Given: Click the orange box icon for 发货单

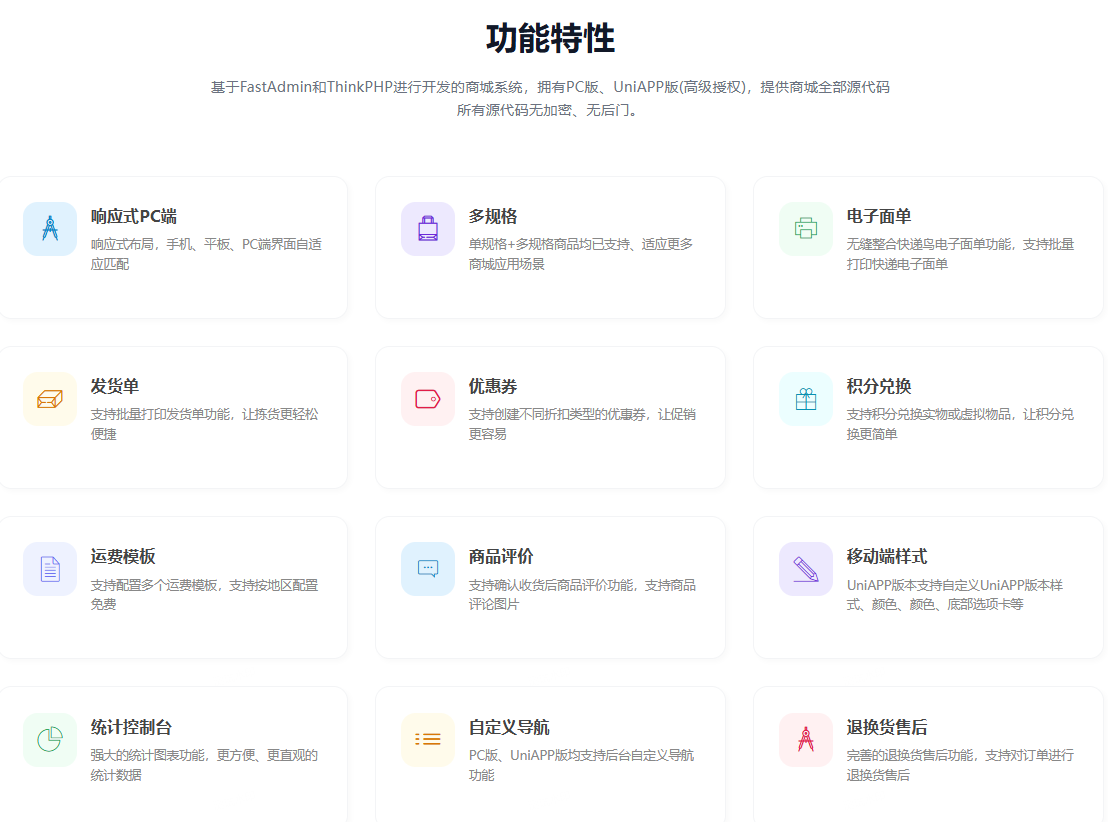Looking at the screenshot, I should [50, 399].
